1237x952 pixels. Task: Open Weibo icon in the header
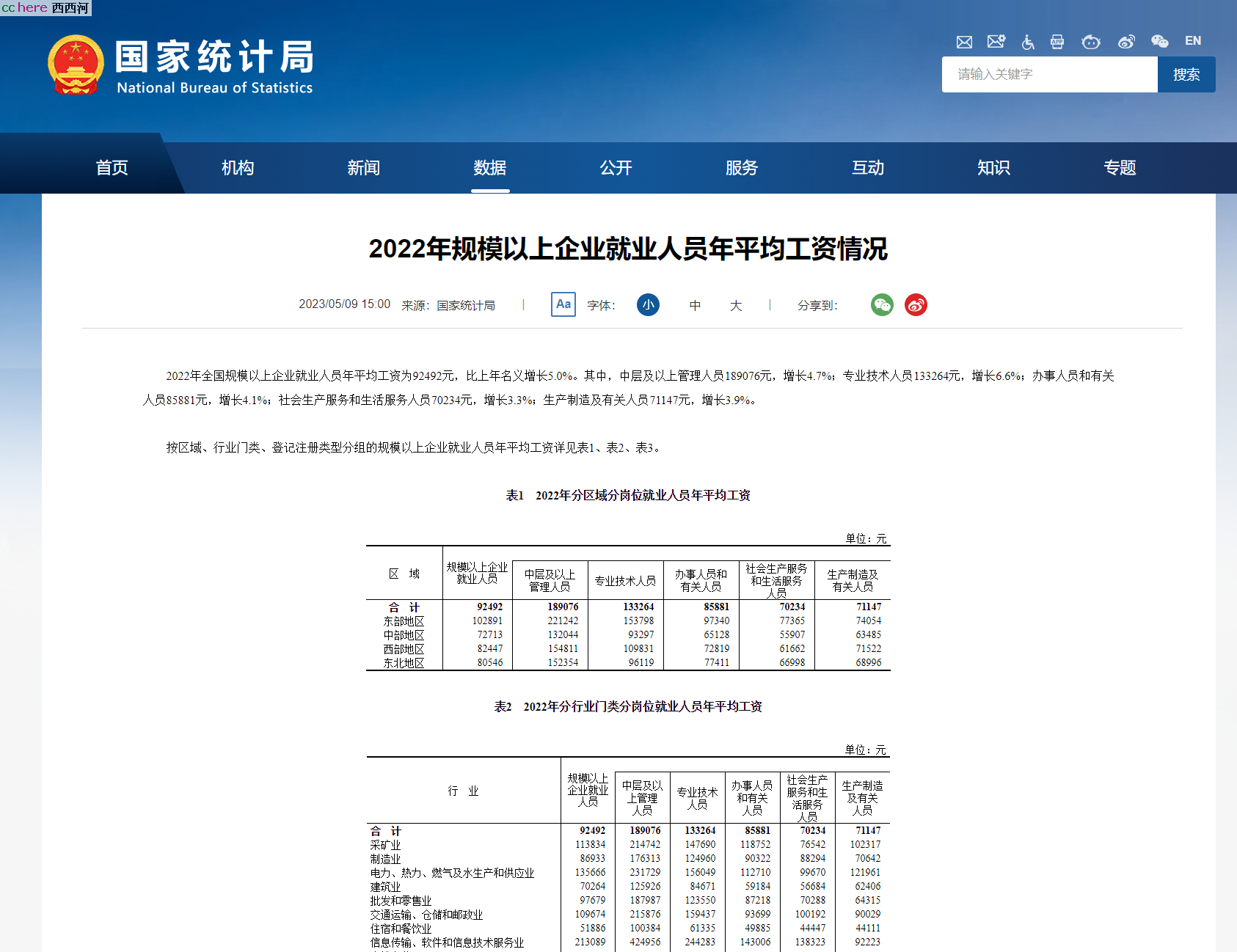pyautogui.click(x=1126, y=42)
